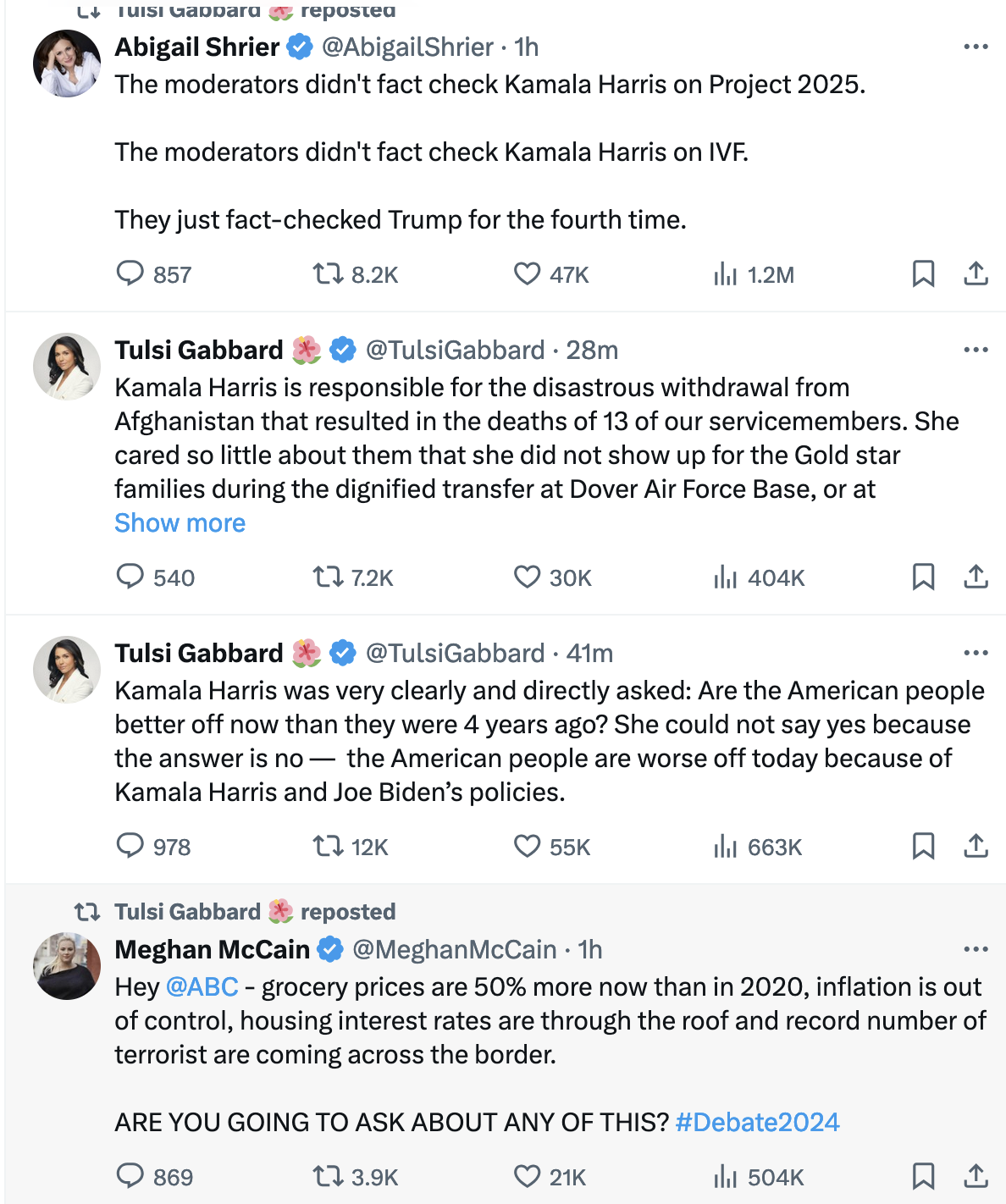Screen dimensions: 1006x1204
Task: Open more options on Meghan McCain's tweet
Action: pos(976,949)
